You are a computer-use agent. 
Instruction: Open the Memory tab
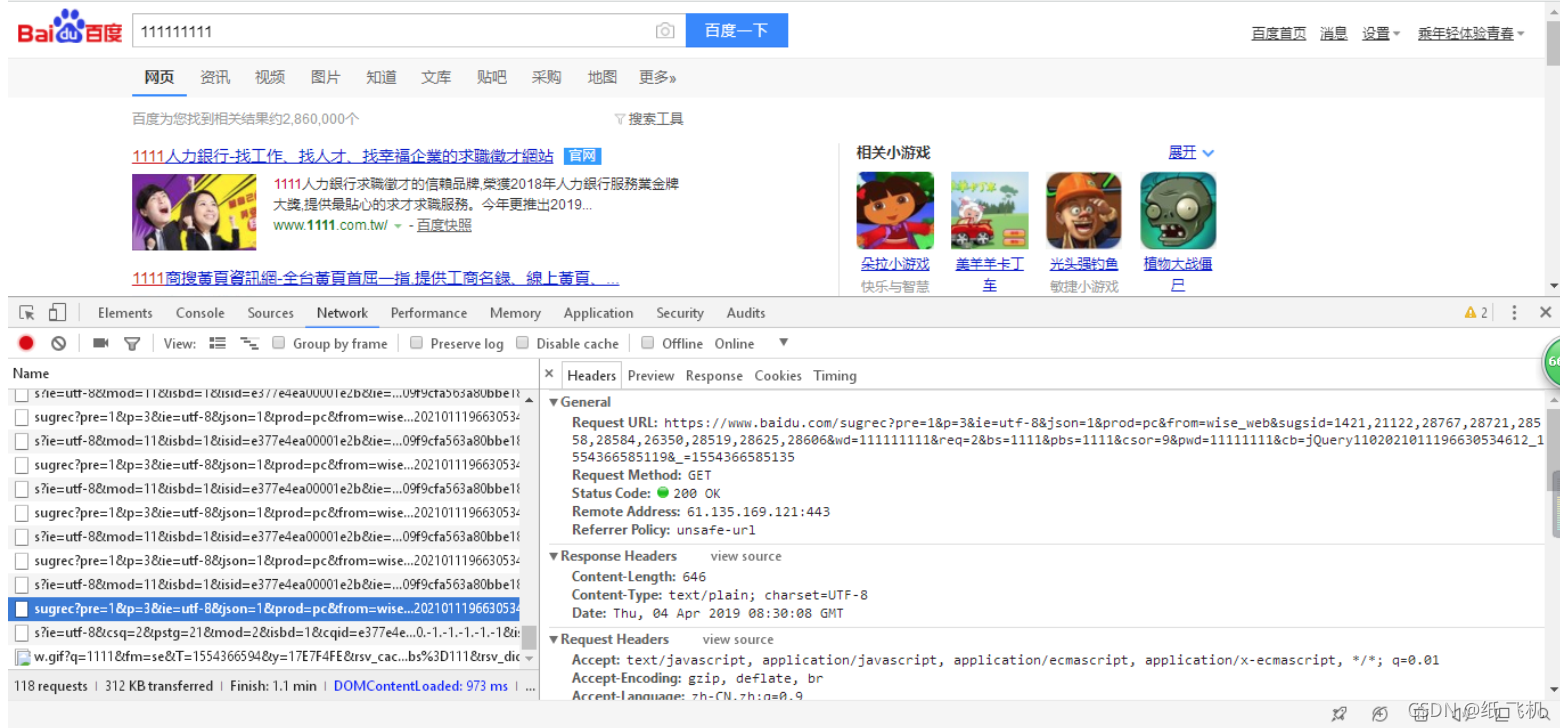coord(515,313)
